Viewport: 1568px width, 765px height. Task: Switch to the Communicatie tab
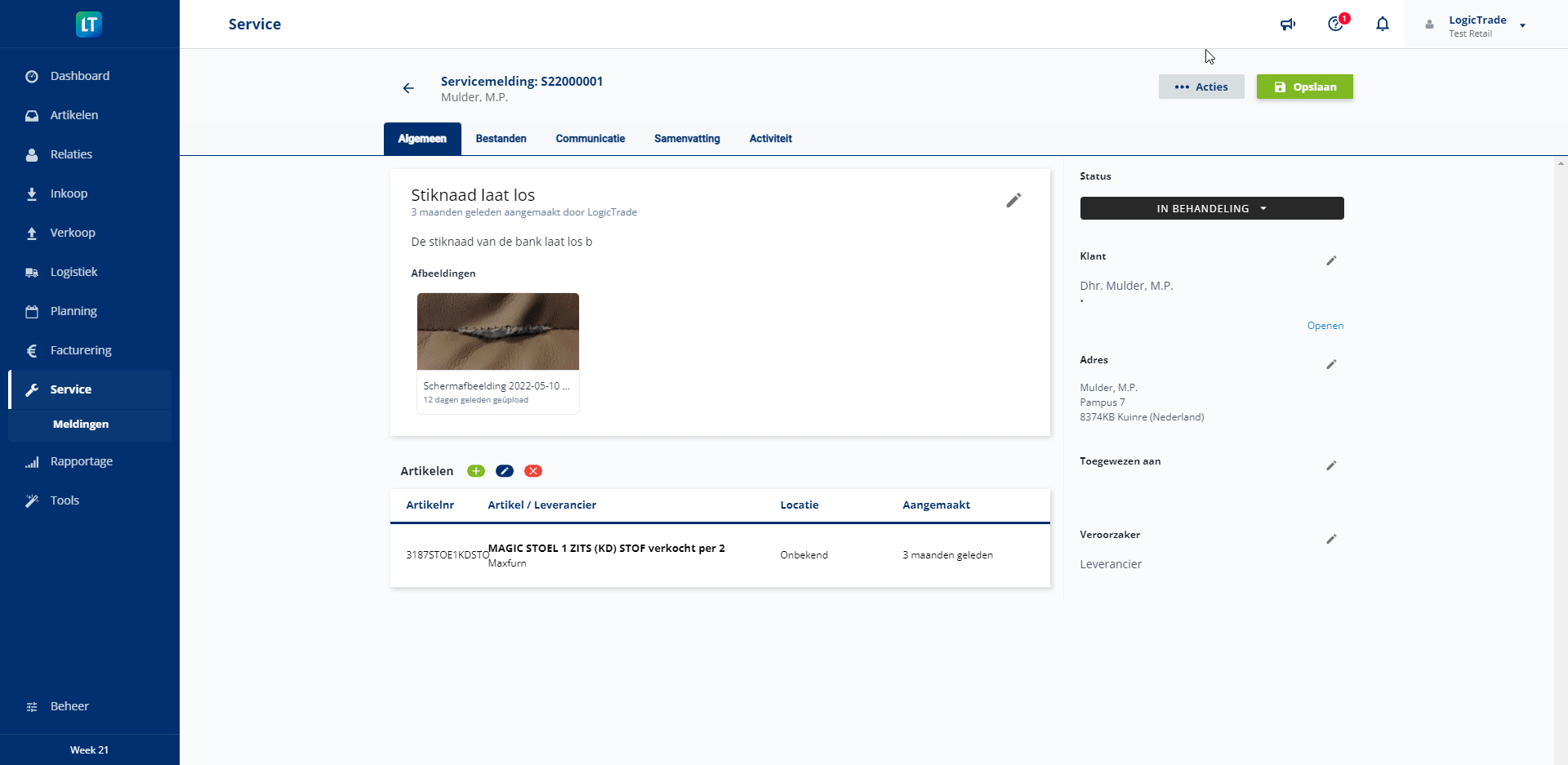(x=590, y=139)
